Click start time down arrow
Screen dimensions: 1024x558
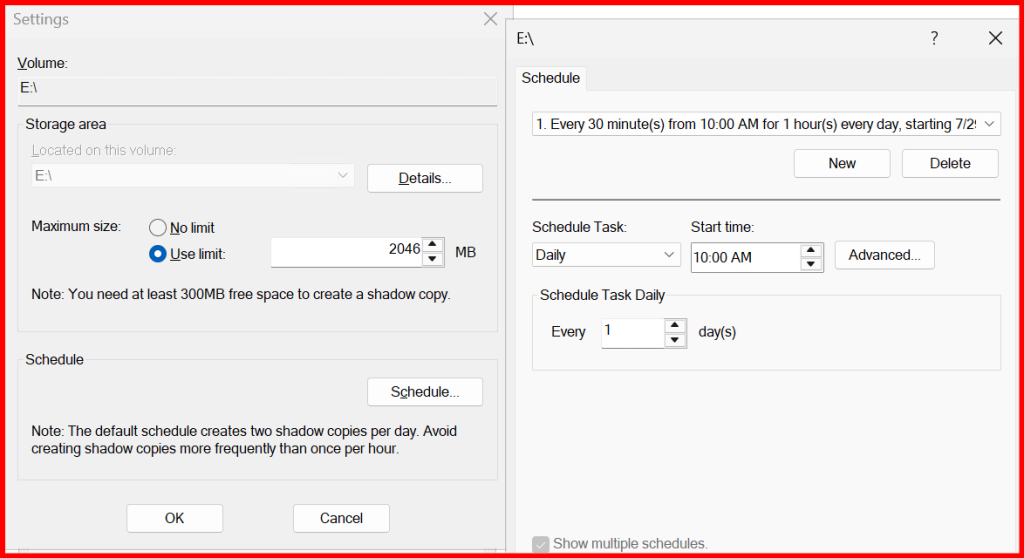tap(812, 264)
